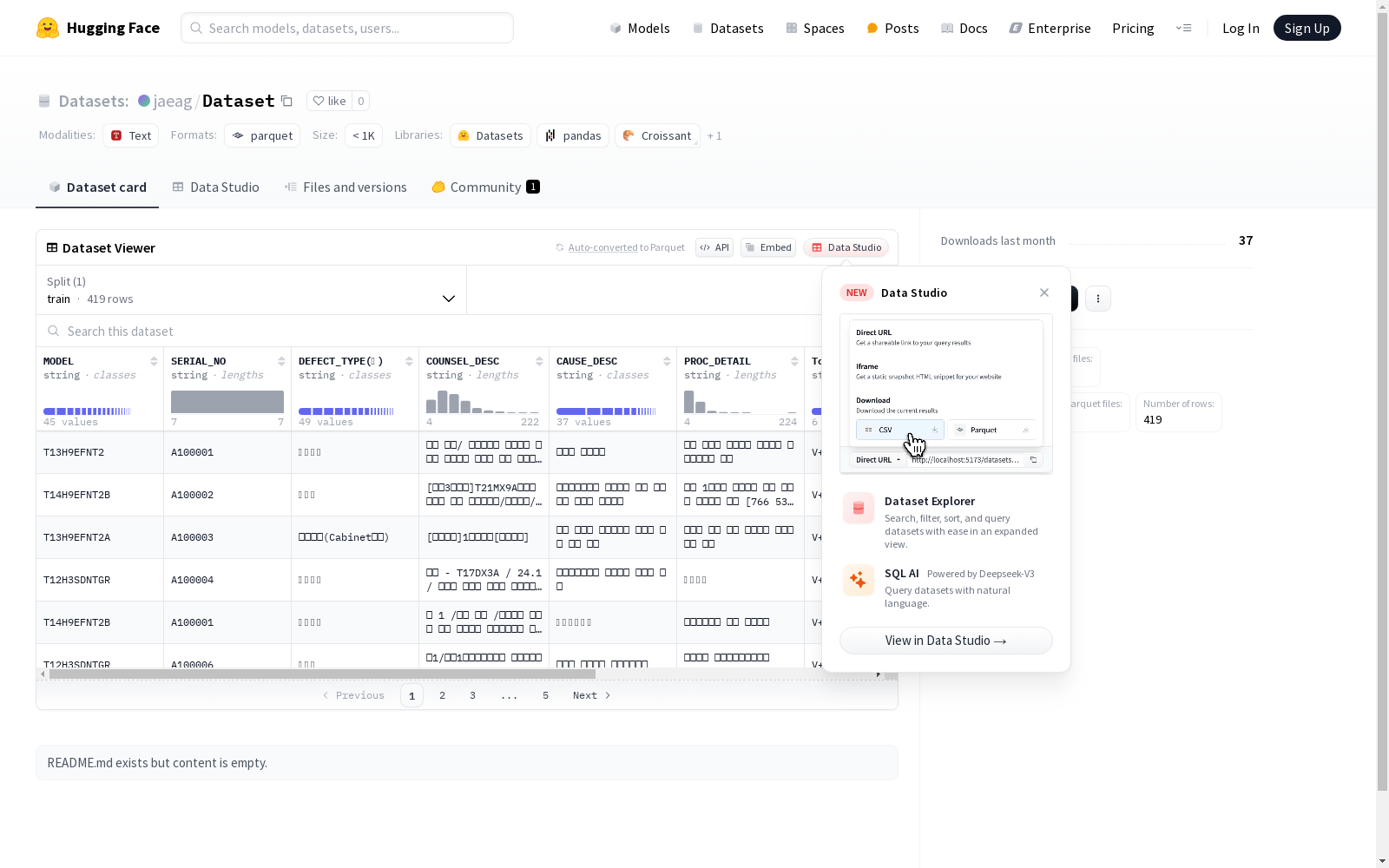Switch to the Data Studio tab

coord(215,187)
